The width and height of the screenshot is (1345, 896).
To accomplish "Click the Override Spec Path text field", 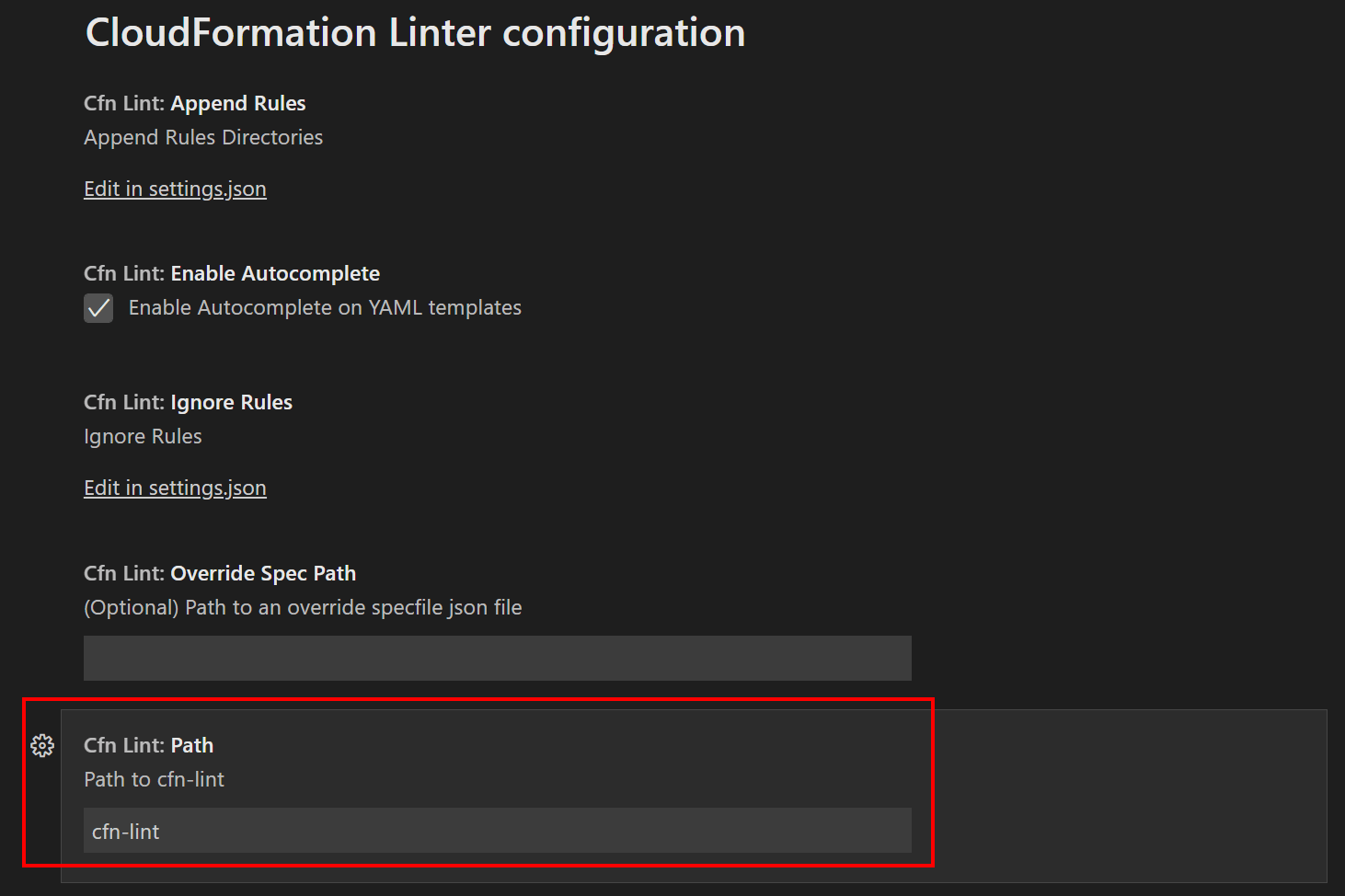I will pyautogui.click(x=497, y=658).
